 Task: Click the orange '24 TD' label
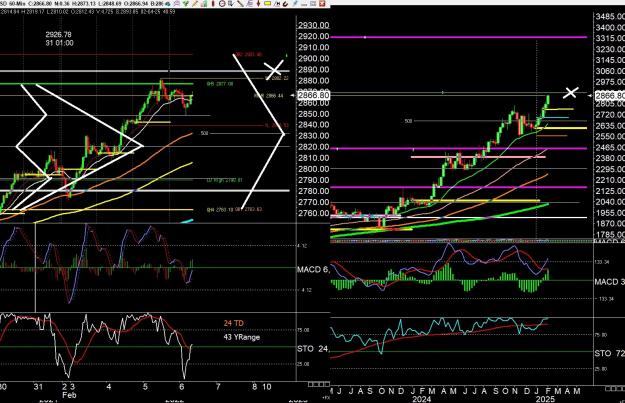pos(234,323)
